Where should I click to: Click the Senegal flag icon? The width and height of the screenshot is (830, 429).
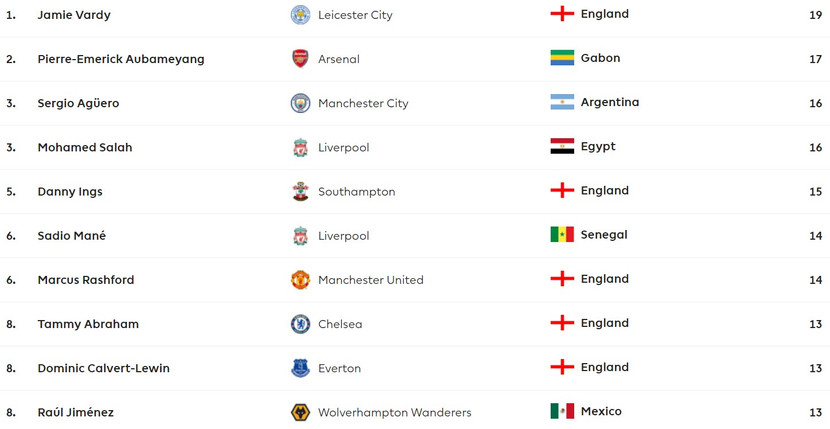[x=562, y=235]
